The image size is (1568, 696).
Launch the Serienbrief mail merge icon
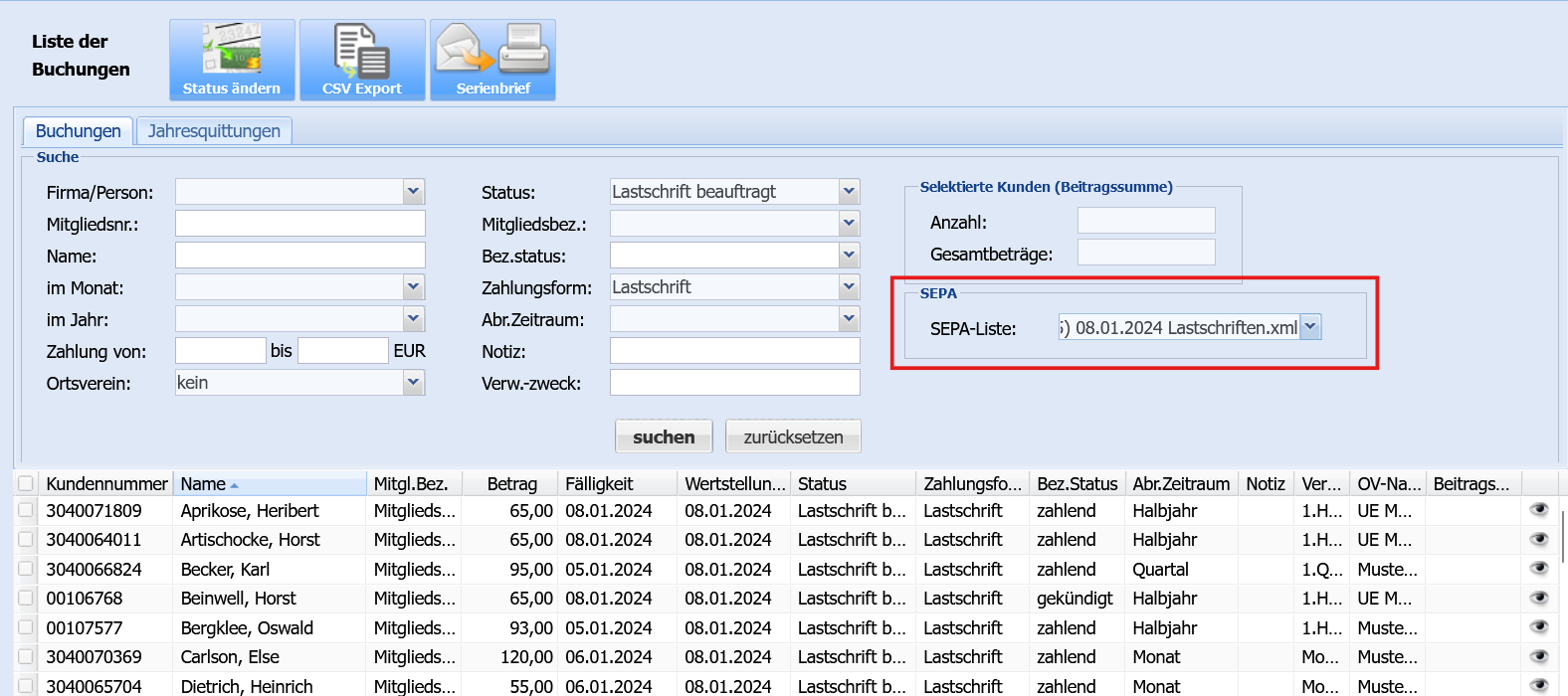(x=492, y=60)
